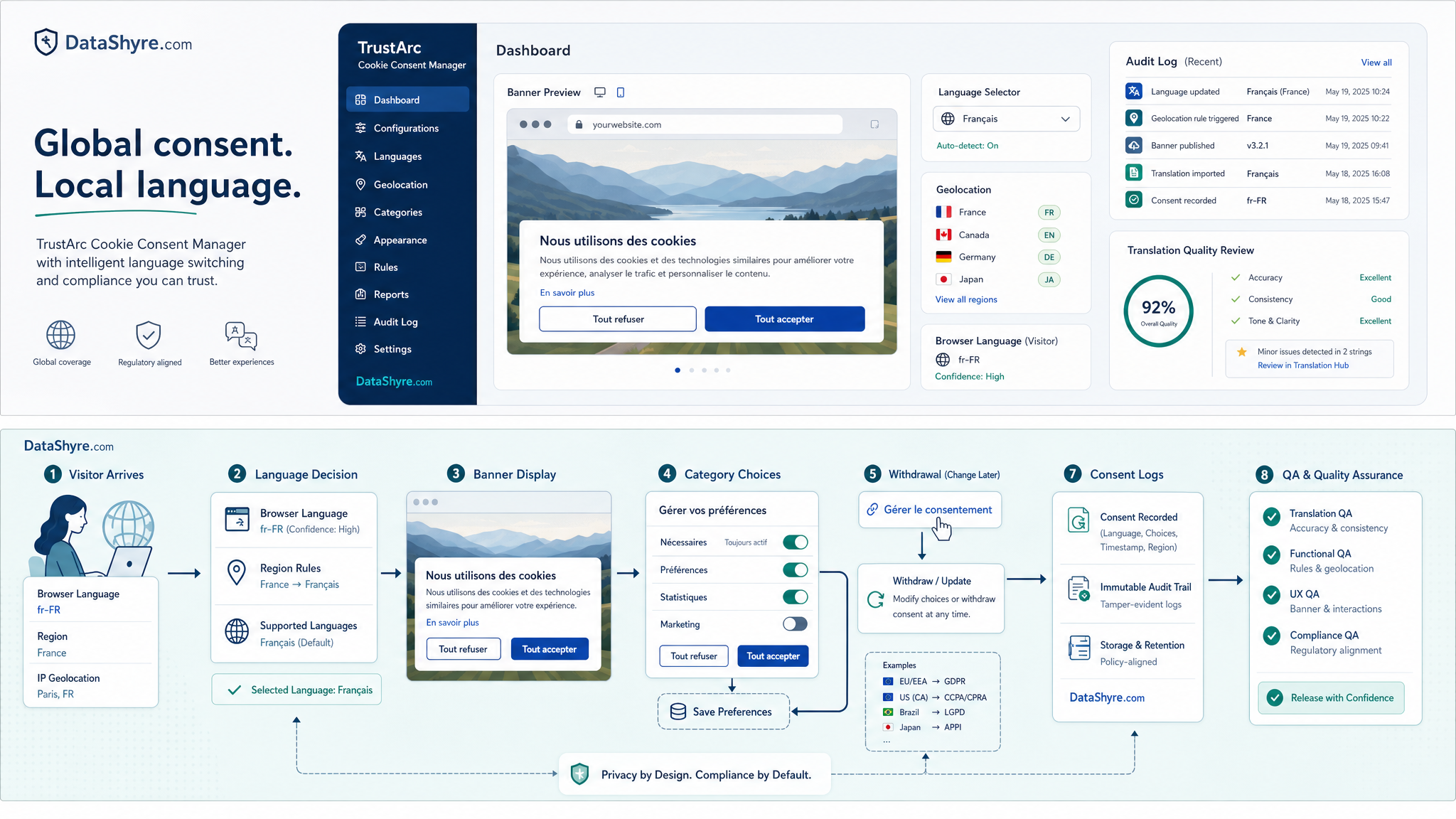Open Rules in the sidebar
This screenshot has width=1456, height=819.
coord(407,267)
